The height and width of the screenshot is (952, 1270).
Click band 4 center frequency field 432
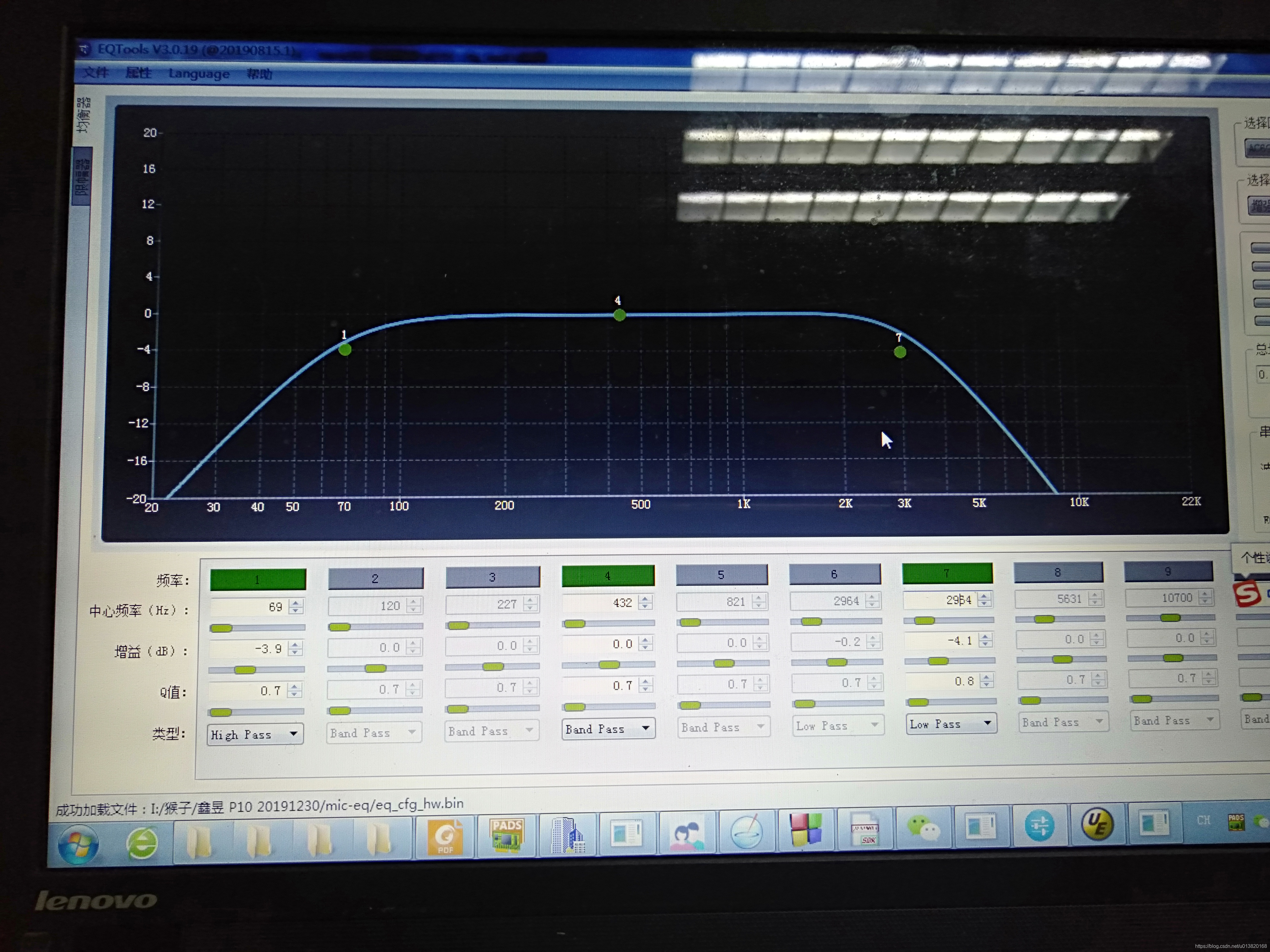[x=601, y=603]
